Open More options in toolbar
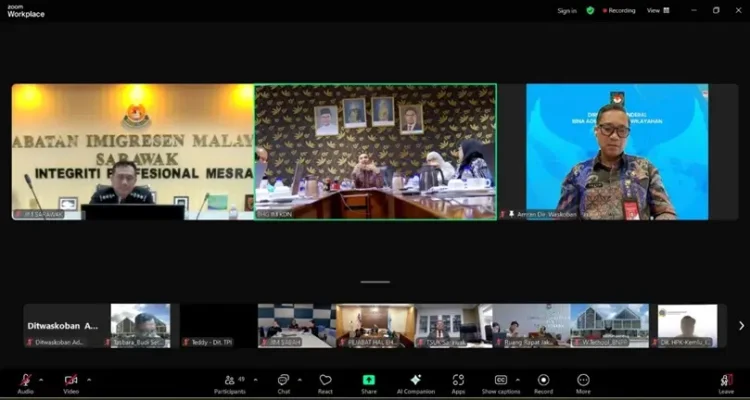The height and width of the screenshot is (400, 750). coord(583,381)
